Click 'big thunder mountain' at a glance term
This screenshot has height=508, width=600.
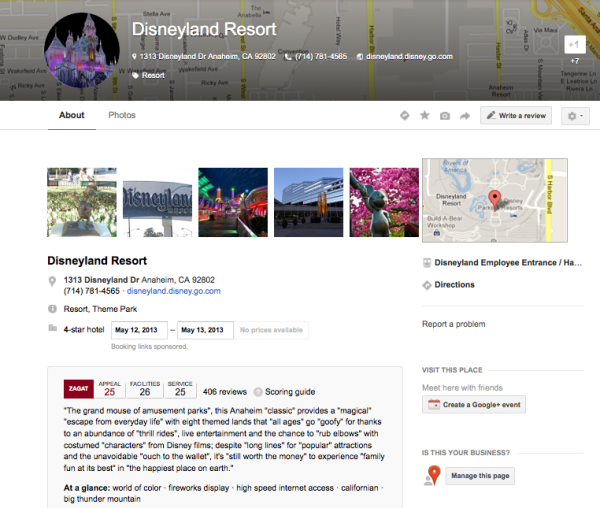click(102, 499)
